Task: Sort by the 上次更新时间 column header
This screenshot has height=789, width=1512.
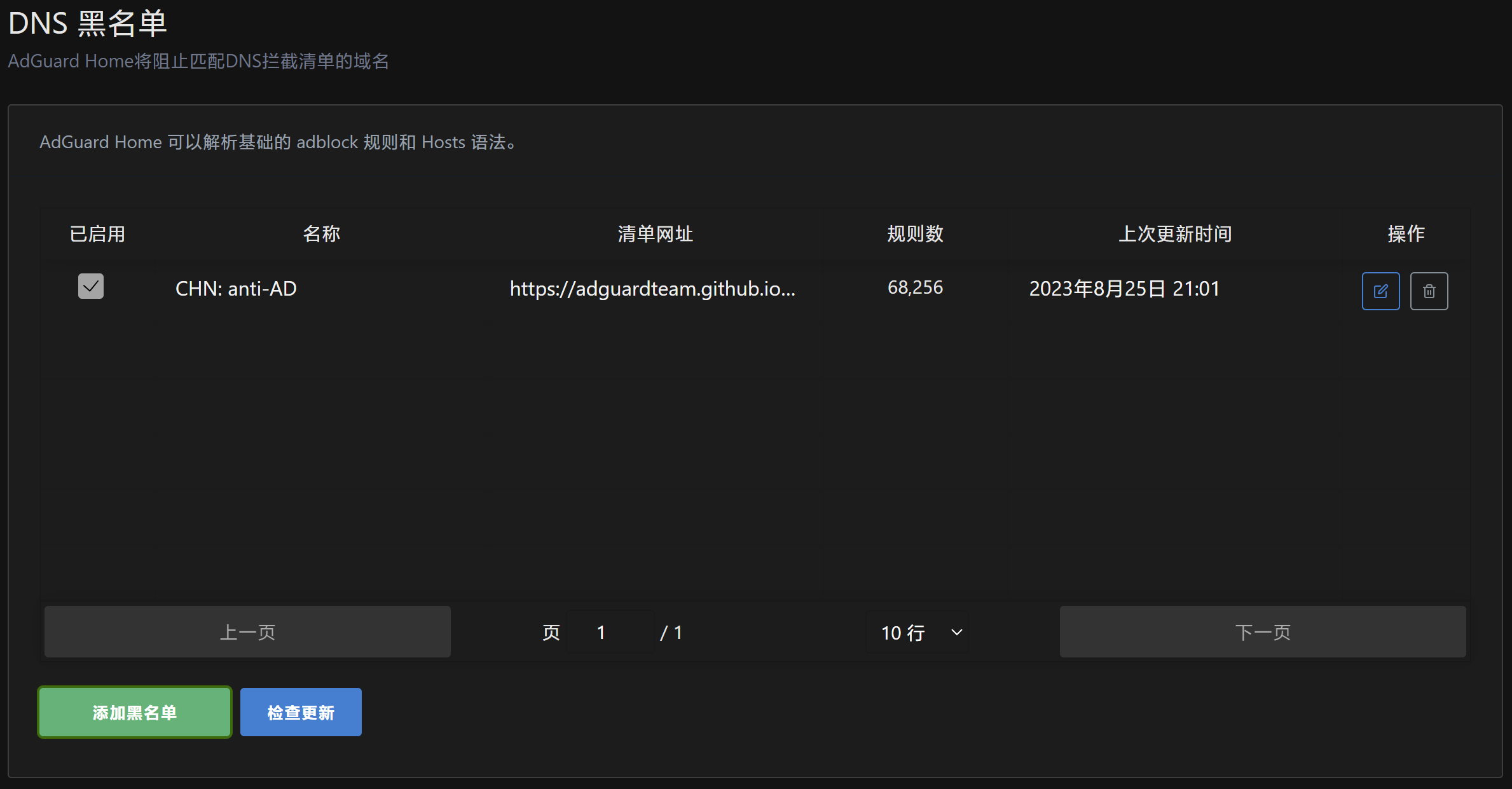Action: click(1175, 234)
